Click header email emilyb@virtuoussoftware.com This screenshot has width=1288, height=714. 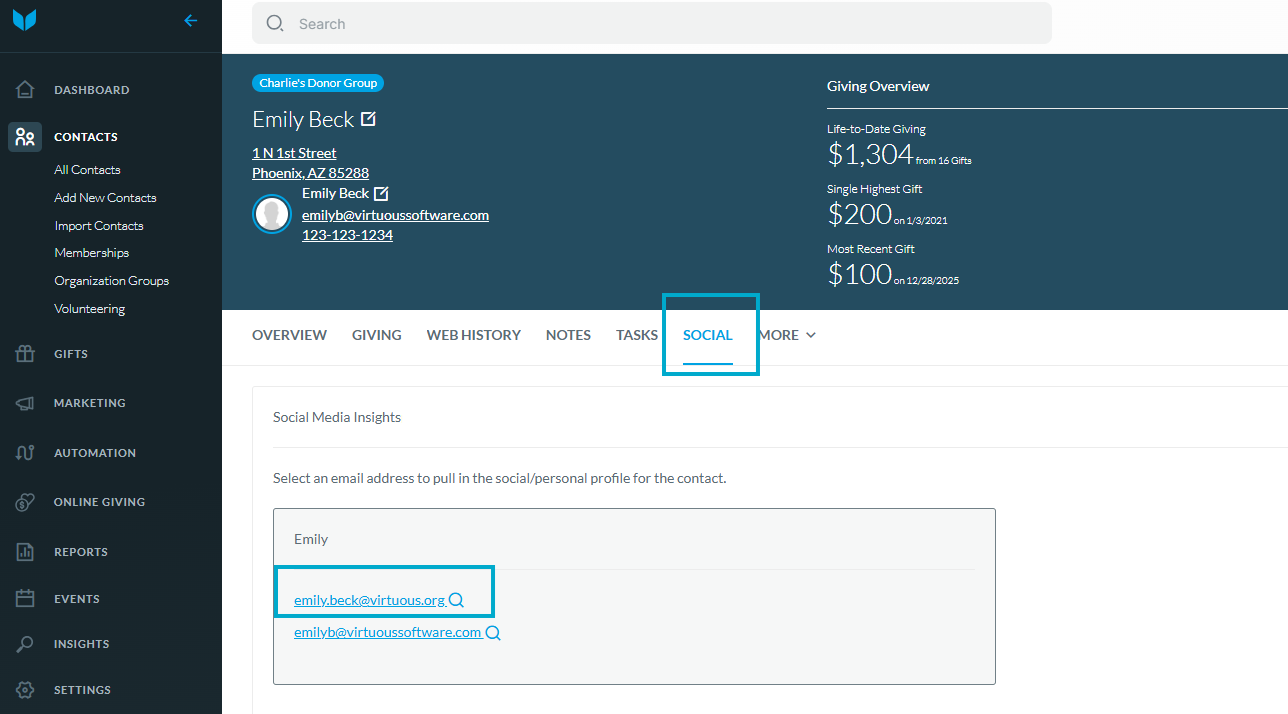coord(395,215)
